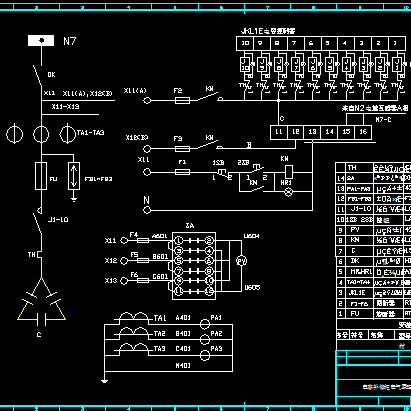Click cell 10 in the JKL1E controller strip
The width and height of the screenshot is (411, 411).
[x=245, y=43]
